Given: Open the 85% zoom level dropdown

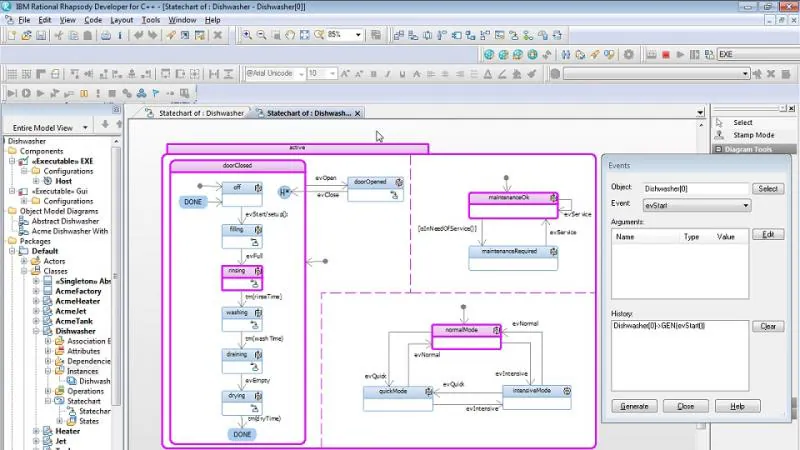Looking at the screenshot, I should [358, 35].
